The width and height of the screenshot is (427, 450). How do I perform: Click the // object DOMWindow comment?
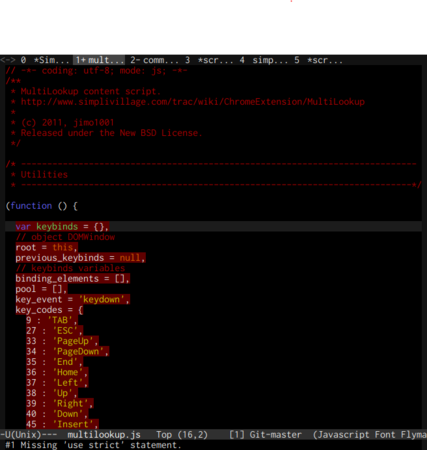tap(65, 237)
